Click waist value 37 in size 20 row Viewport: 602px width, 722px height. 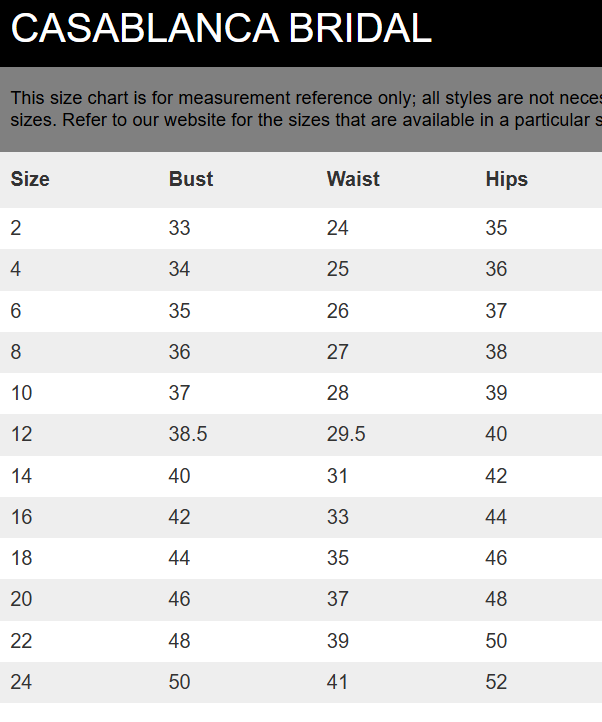pyautogui.click(x=338, y=599)
